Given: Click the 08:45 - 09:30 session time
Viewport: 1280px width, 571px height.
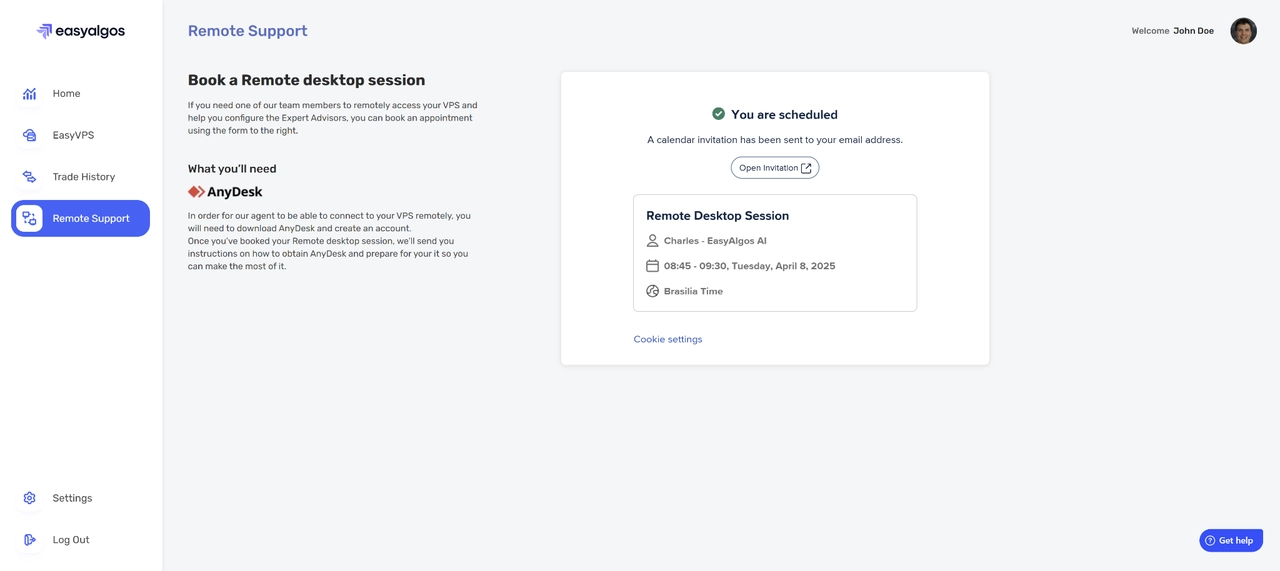Looking at the screenshot, I should 749,266.
